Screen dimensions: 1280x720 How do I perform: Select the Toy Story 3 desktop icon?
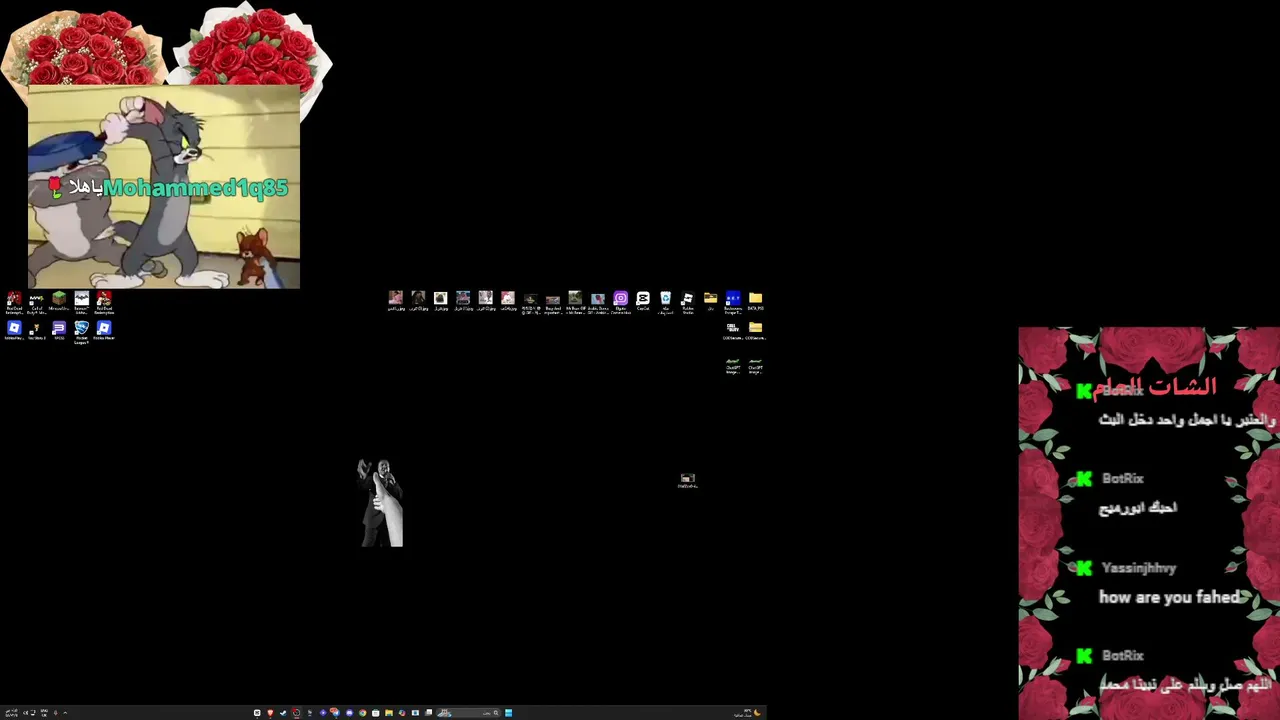tap(36, 331)
